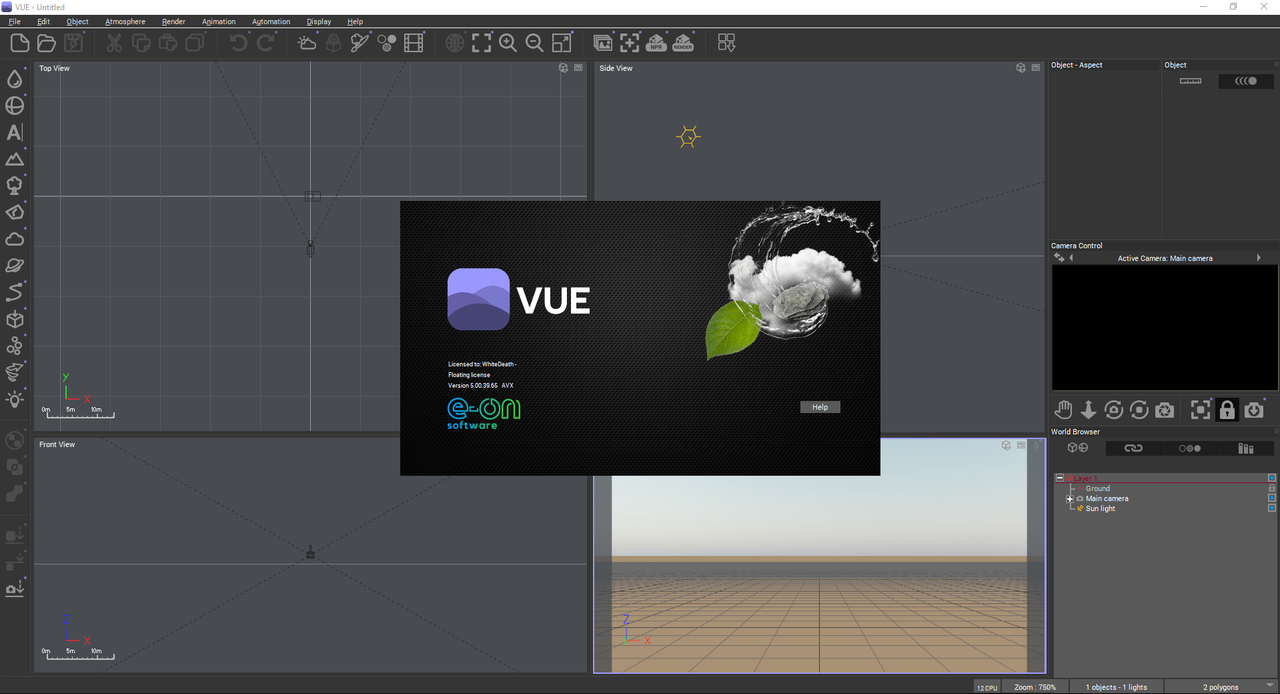Toggle the Main camera row blue square
Screen dimensions: 1280x694
[1272, 497]
